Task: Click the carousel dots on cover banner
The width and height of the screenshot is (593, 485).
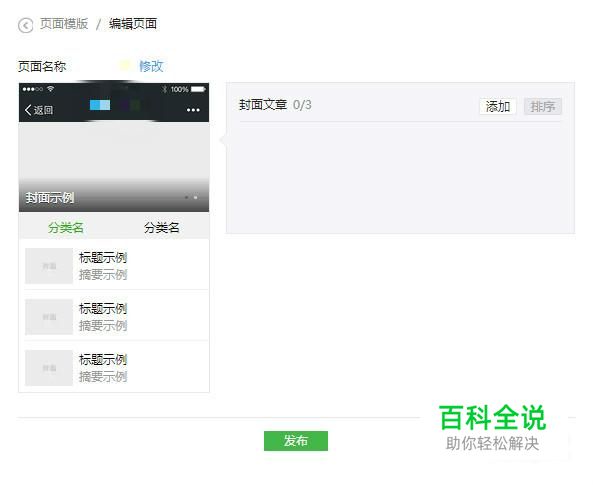Action: tap(191, 197)
